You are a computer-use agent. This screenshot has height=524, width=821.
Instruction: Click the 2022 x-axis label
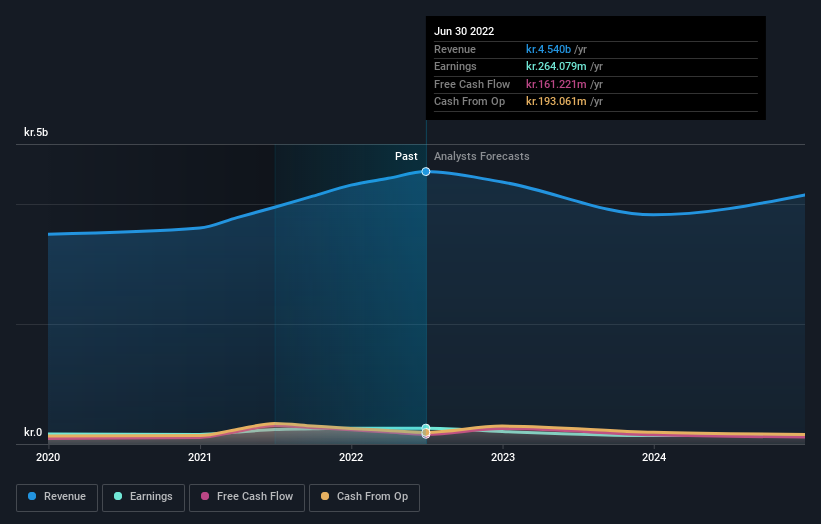tap(351, 457)
